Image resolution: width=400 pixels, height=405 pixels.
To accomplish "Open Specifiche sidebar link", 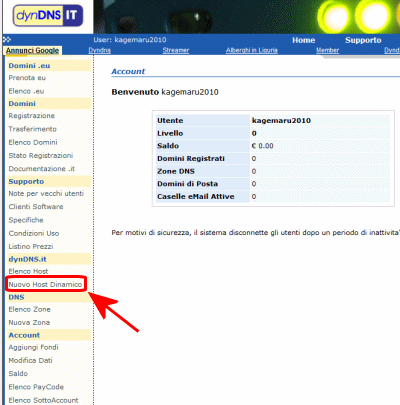I will coord(26,220).
